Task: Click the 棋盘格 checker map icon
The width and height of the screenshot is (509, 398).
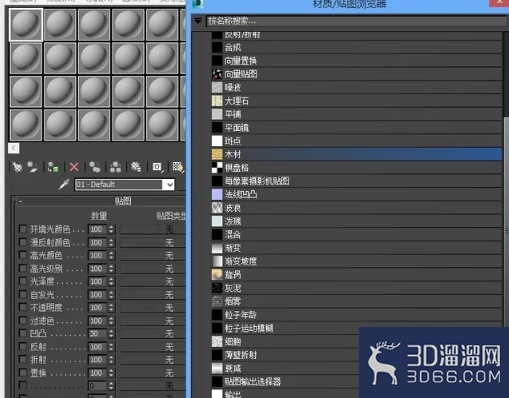Action: tap(217, 168)
